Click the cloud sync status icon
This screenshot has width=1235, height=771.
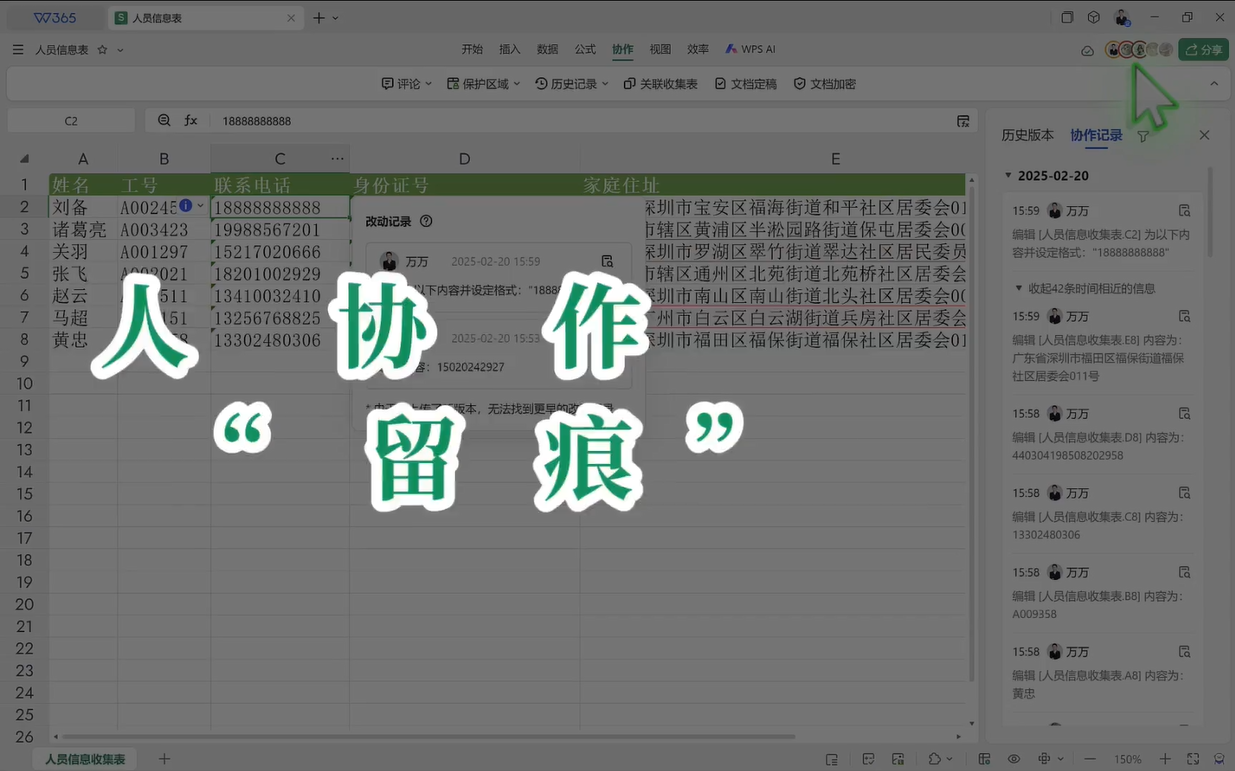1087,50
